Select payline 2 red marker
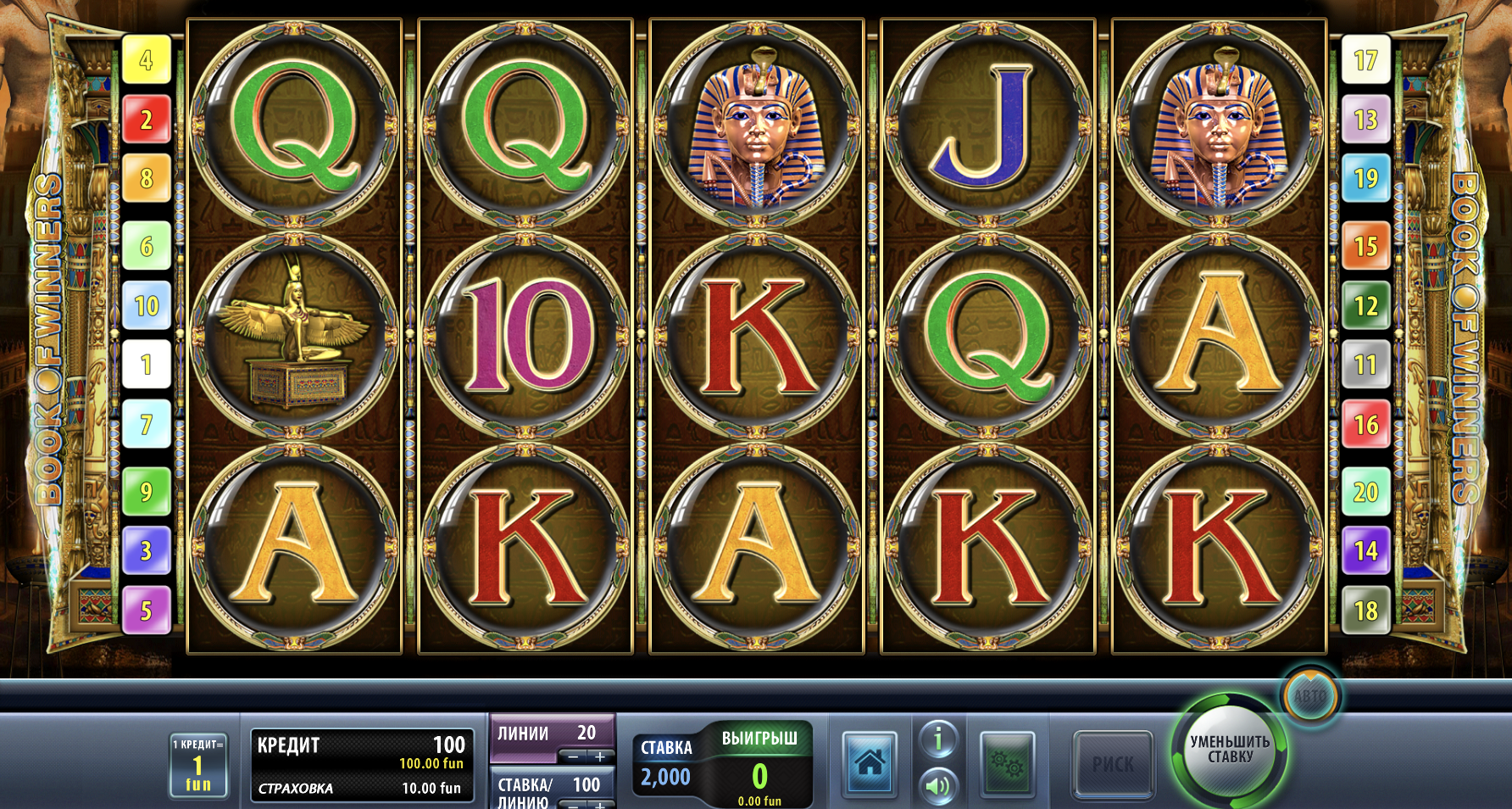Screen dimensions: 1512x809 point(147,120)
